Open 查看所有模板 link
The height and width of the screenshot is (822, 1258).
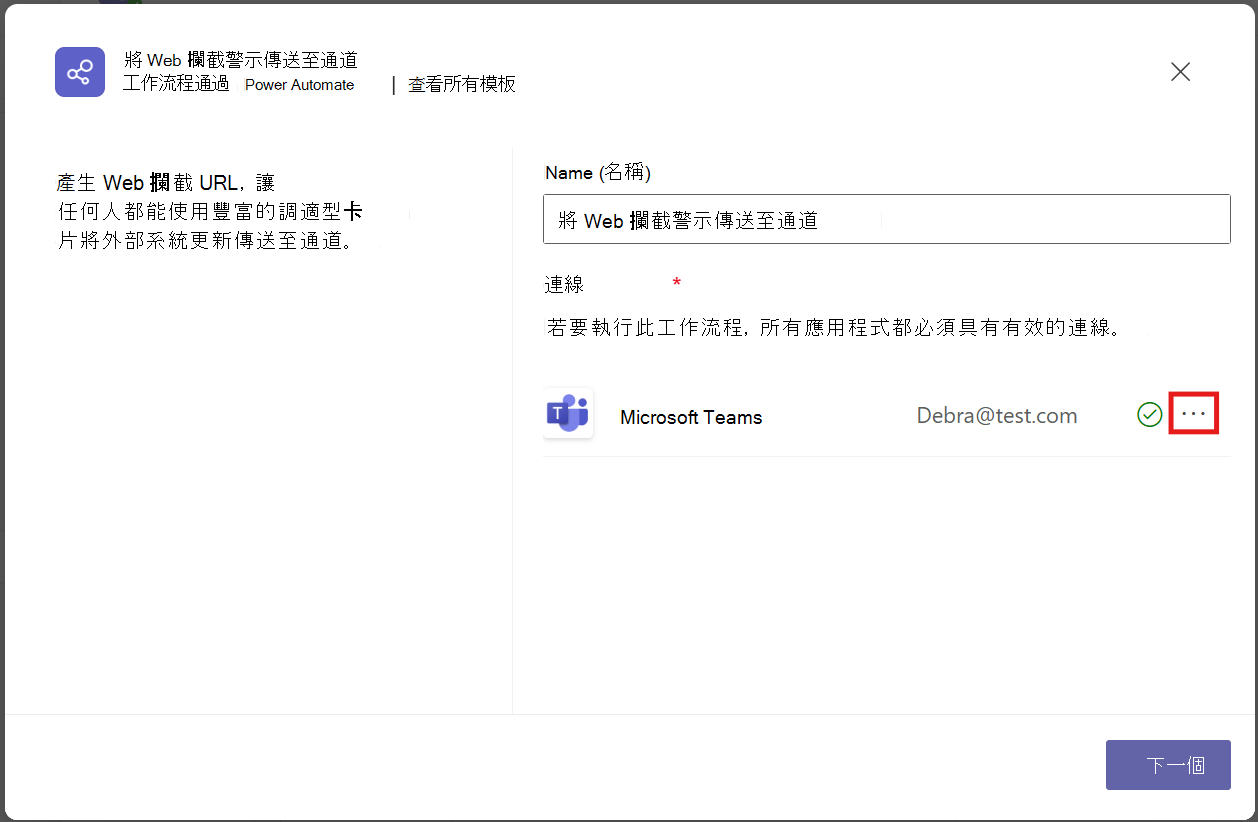tap(462, 85)
